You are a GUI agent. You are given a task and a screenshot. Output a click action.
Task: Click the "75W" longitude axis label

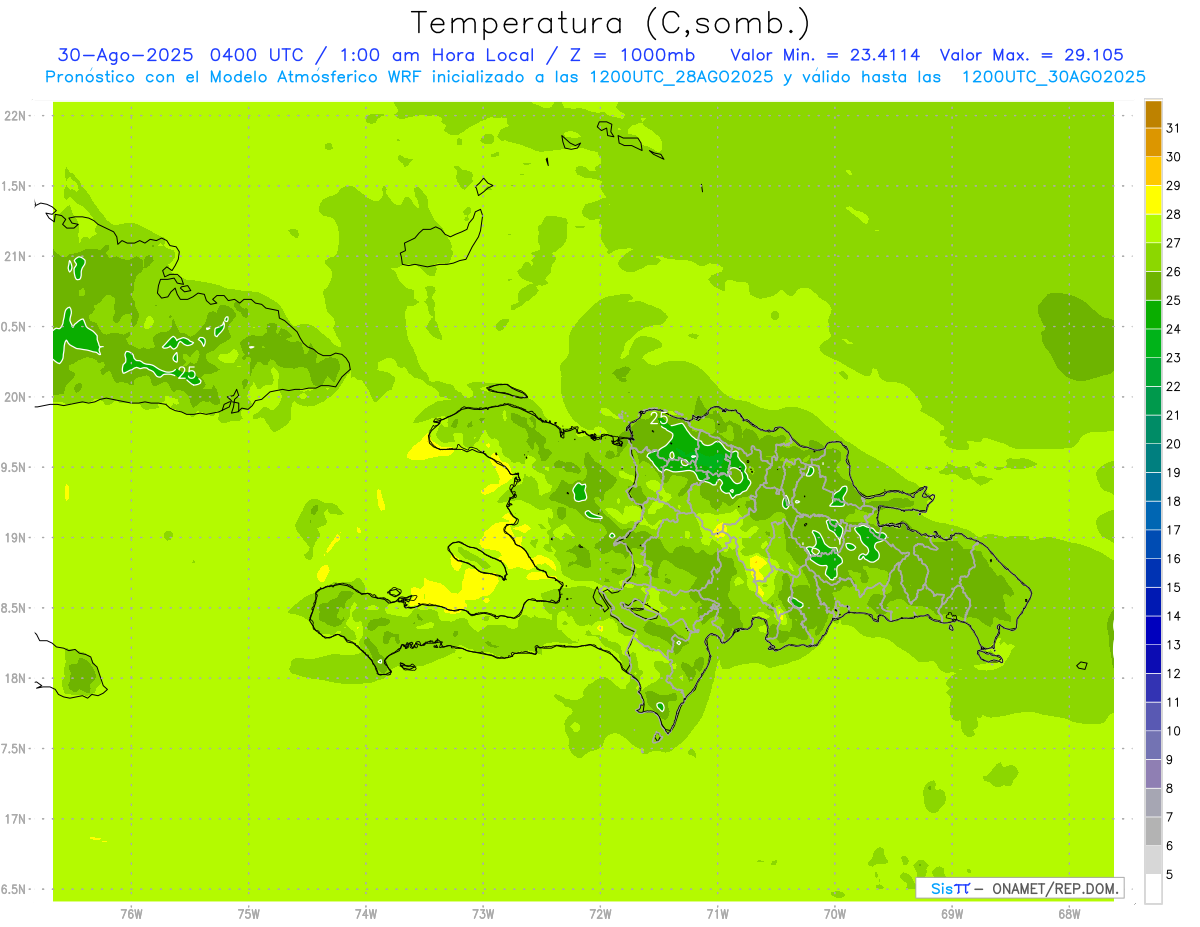tap(249, 915)
